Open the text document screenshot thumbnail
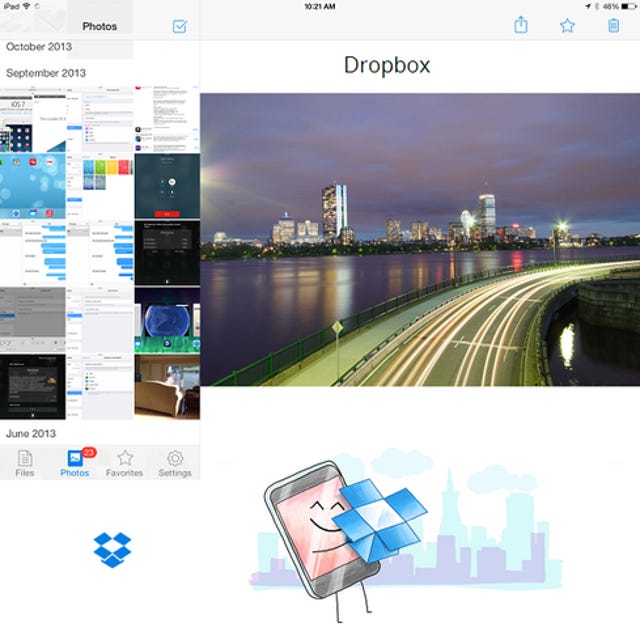The image size is (640, 640). point(167,119)
